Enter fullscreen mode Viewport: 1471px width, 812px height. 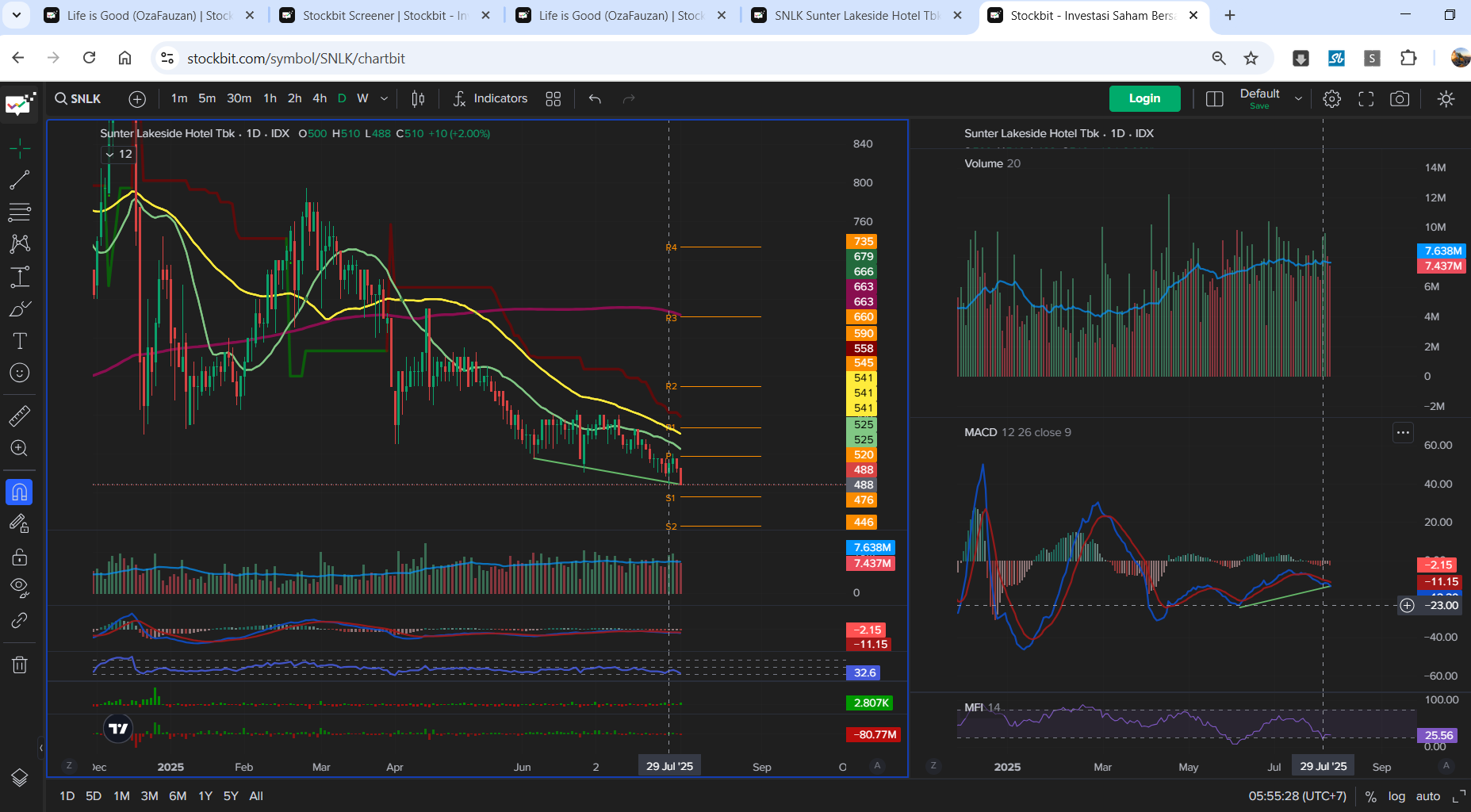click(x=1366, y=99)
